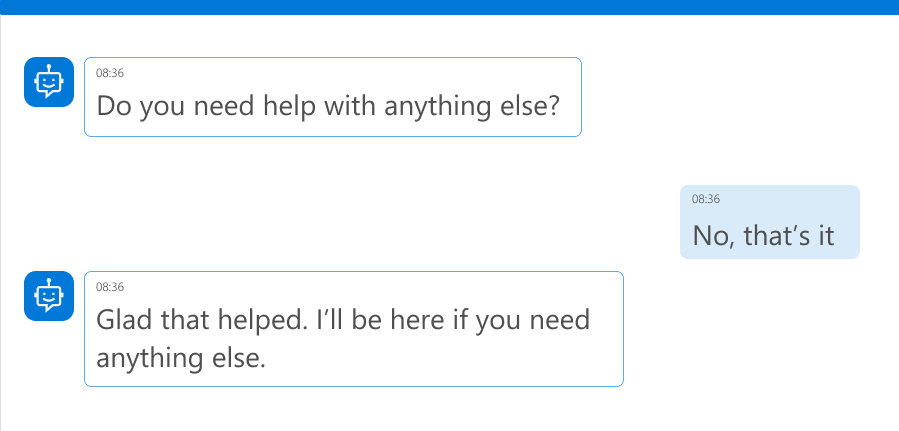Click empty area right of the first bot message
Screen dimensions: 899x431
(x=740, y=97)
